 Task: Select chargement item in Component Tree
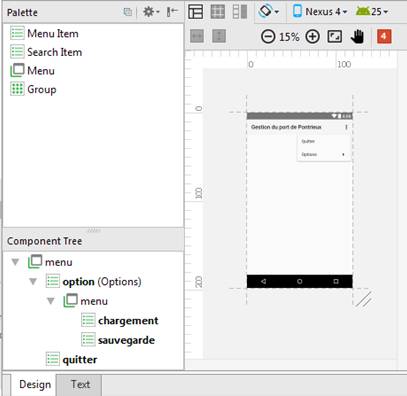tap(120, 321)
